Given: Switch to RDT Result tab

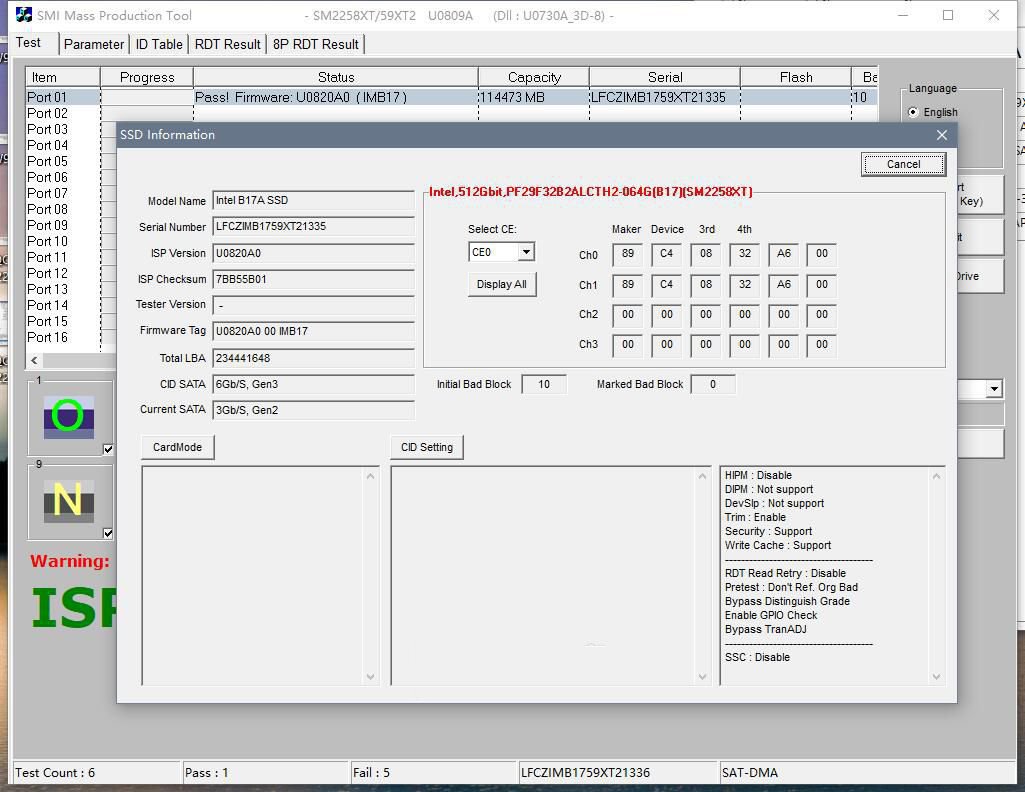Looking at the screenshot, I should coord(227,44).
